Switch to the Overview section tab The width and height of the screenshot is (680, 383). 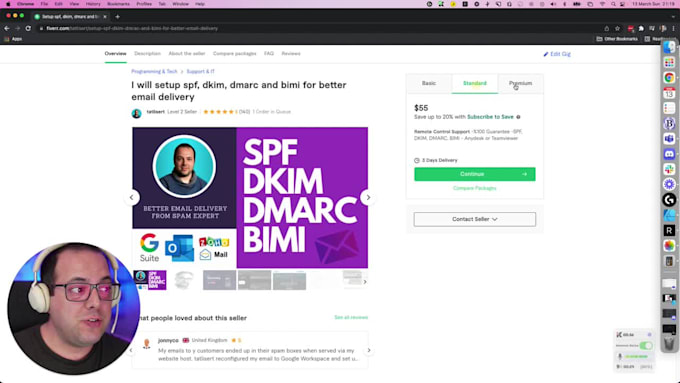click(115, 54)
